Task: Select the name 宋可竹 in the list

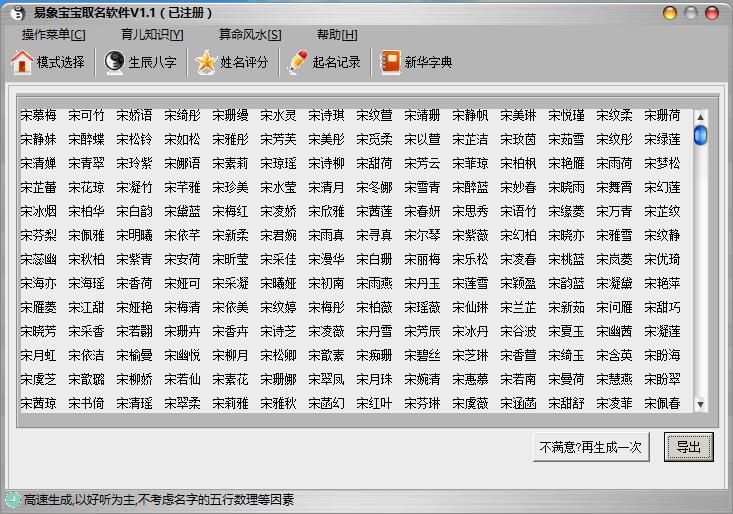Action: pos(86,116)
